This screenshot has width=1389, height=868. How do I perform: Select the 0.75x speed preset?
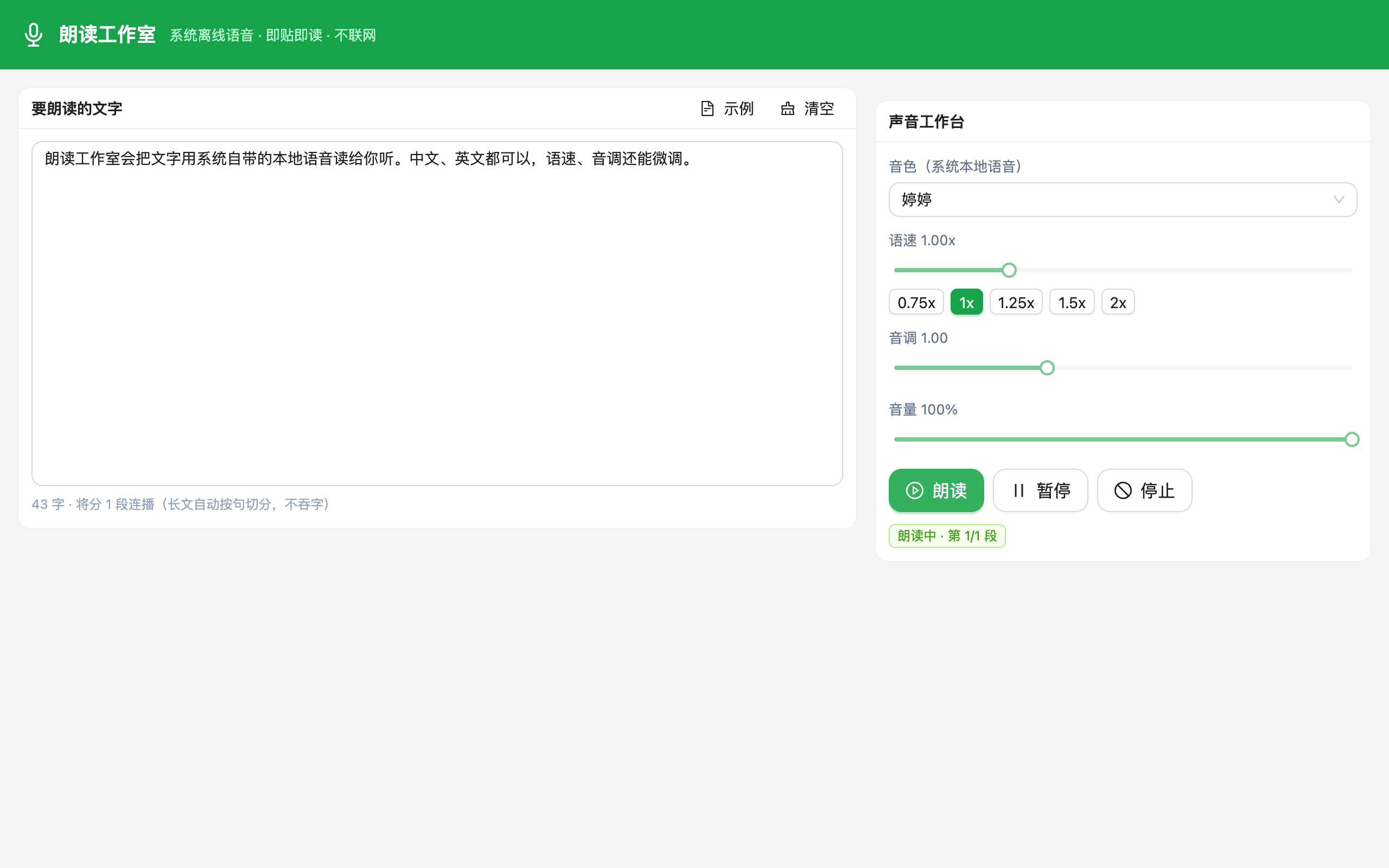tap(916, 302)
